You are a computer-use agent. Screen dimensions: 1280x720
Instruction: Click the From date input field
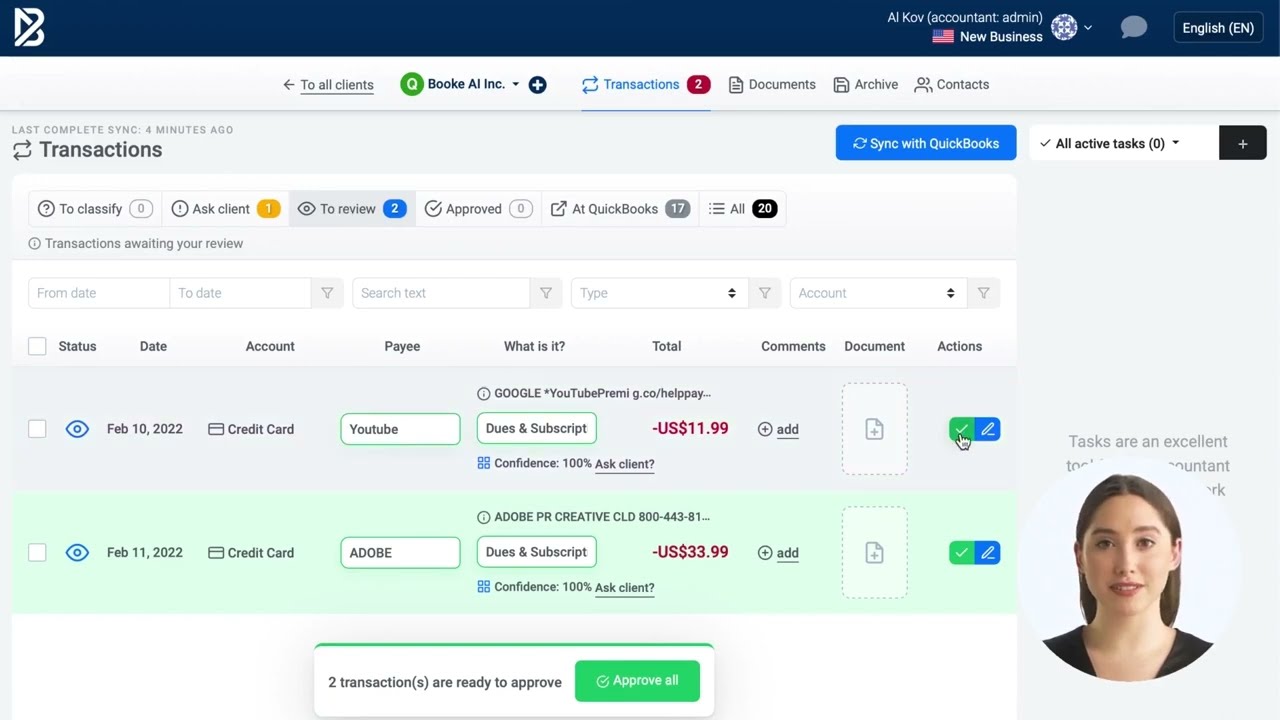(x=99, y=293)
